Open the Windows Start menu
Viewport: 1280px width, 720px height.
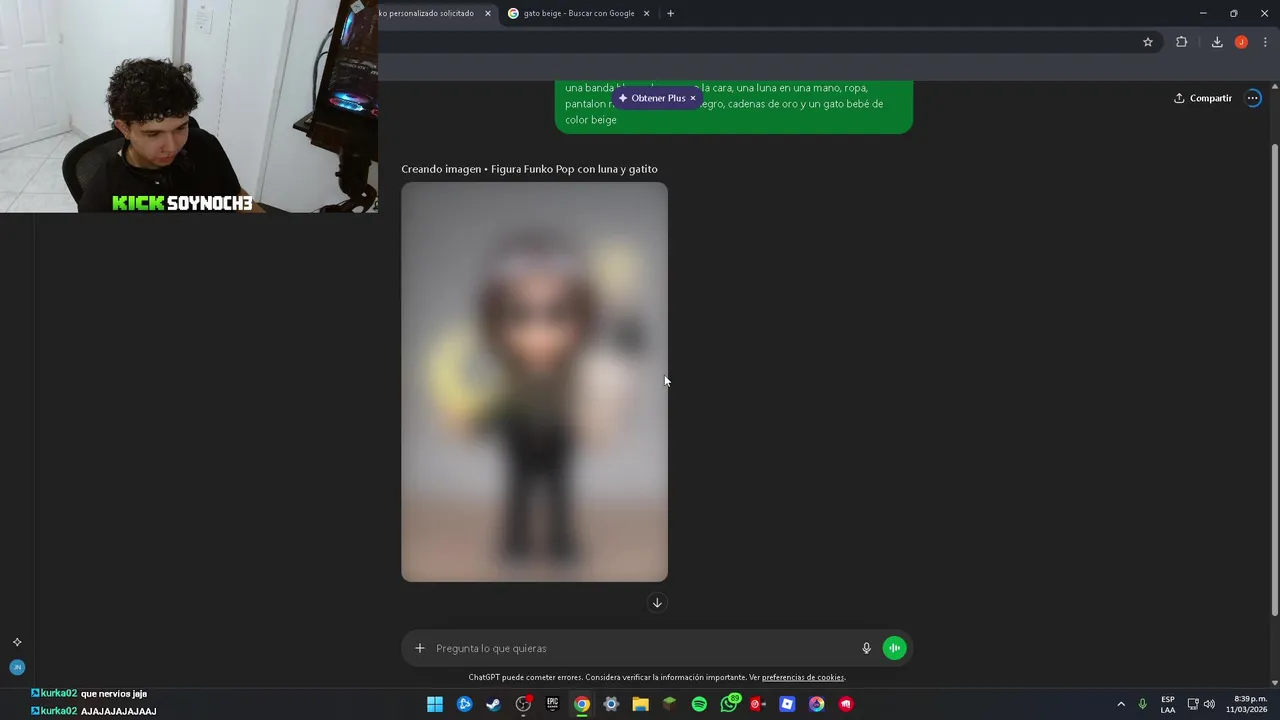[x=435, y=704]
